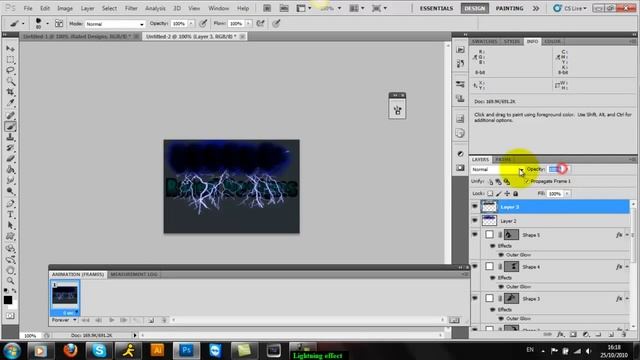Select the Quick Selection tool
This screenshot has height=360, width=640.
tap(10, 81)
